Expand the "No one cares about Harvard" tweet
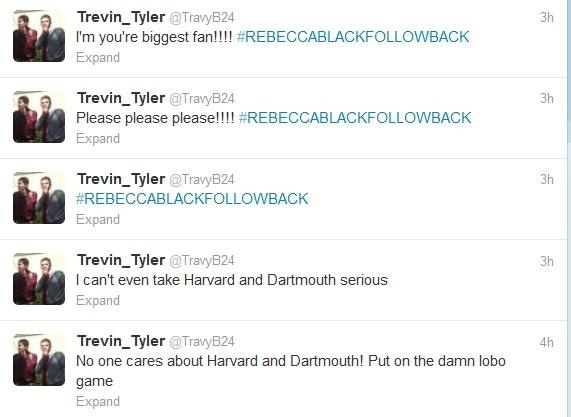Viewport: 571px width, 417px height. point(98,401)
